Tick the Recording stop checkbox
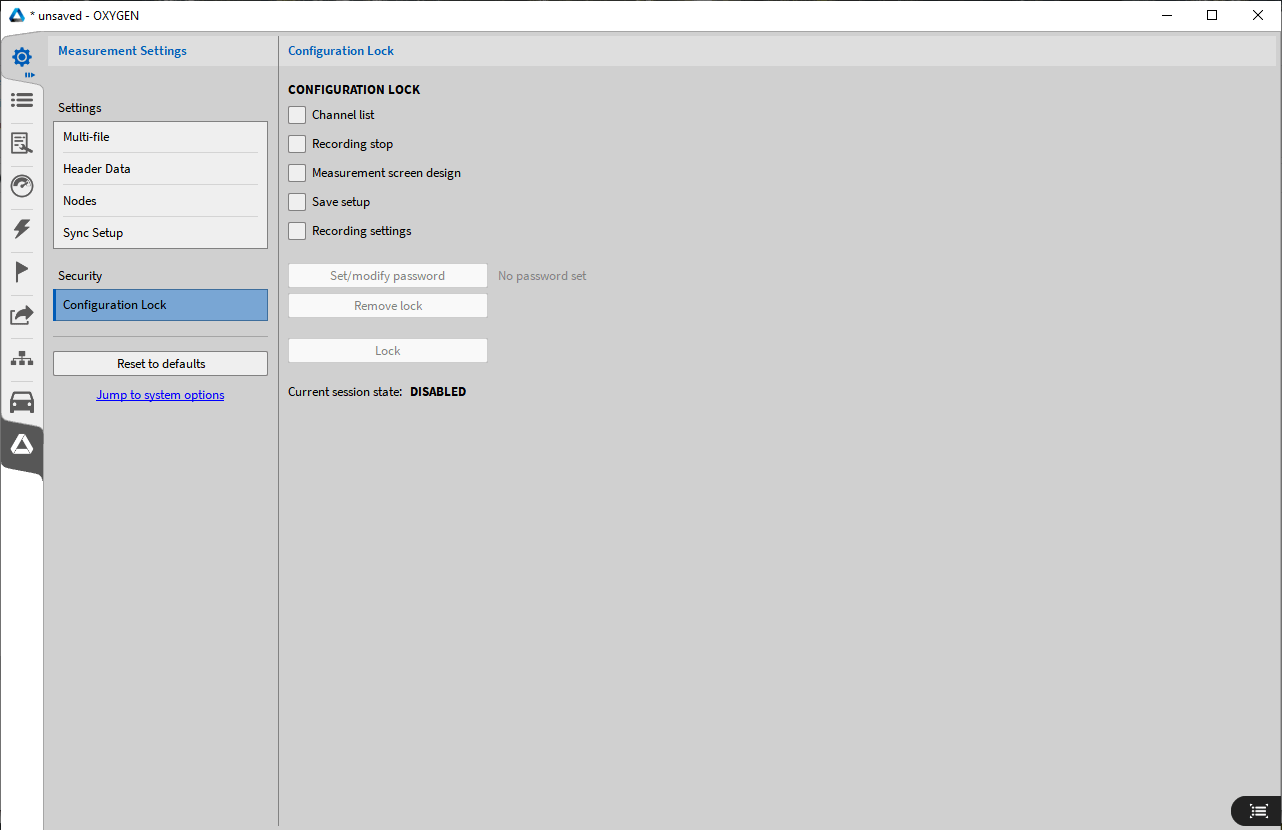The width and height of the screenshot is (1282, 830). click(297, 144)
